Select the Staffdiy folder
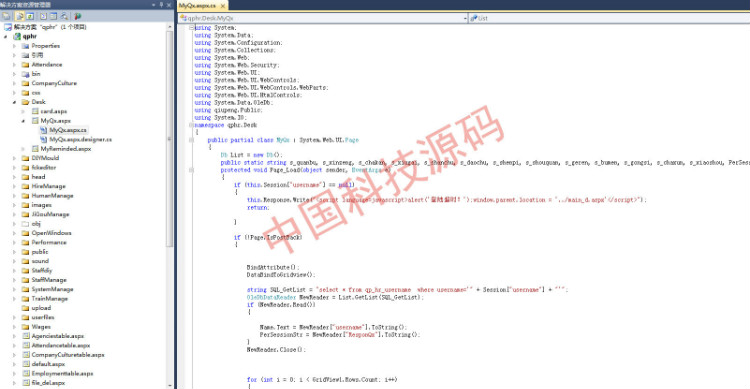This screenshot has height=389, width=750. (x=42, y=270)
